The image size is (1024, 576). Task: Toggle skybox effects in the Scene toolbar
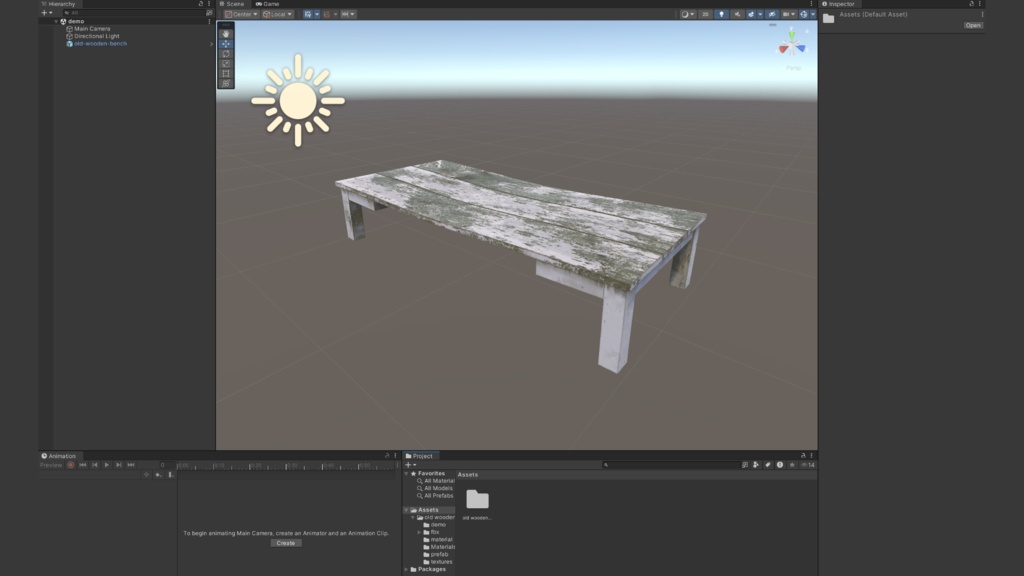coord(751,14)
